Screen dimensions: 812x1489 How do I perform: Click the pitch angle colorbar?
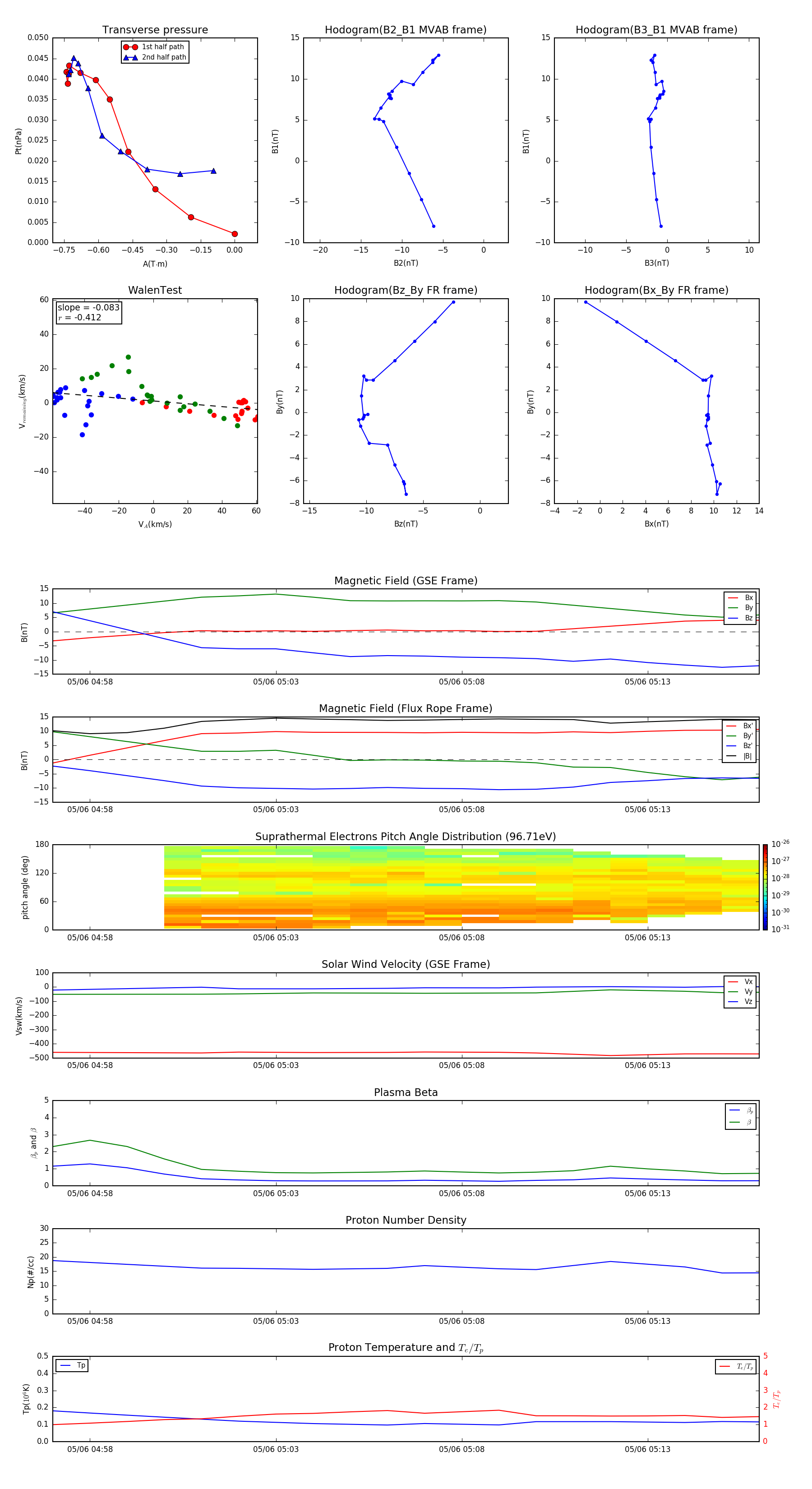pos(765,887)
